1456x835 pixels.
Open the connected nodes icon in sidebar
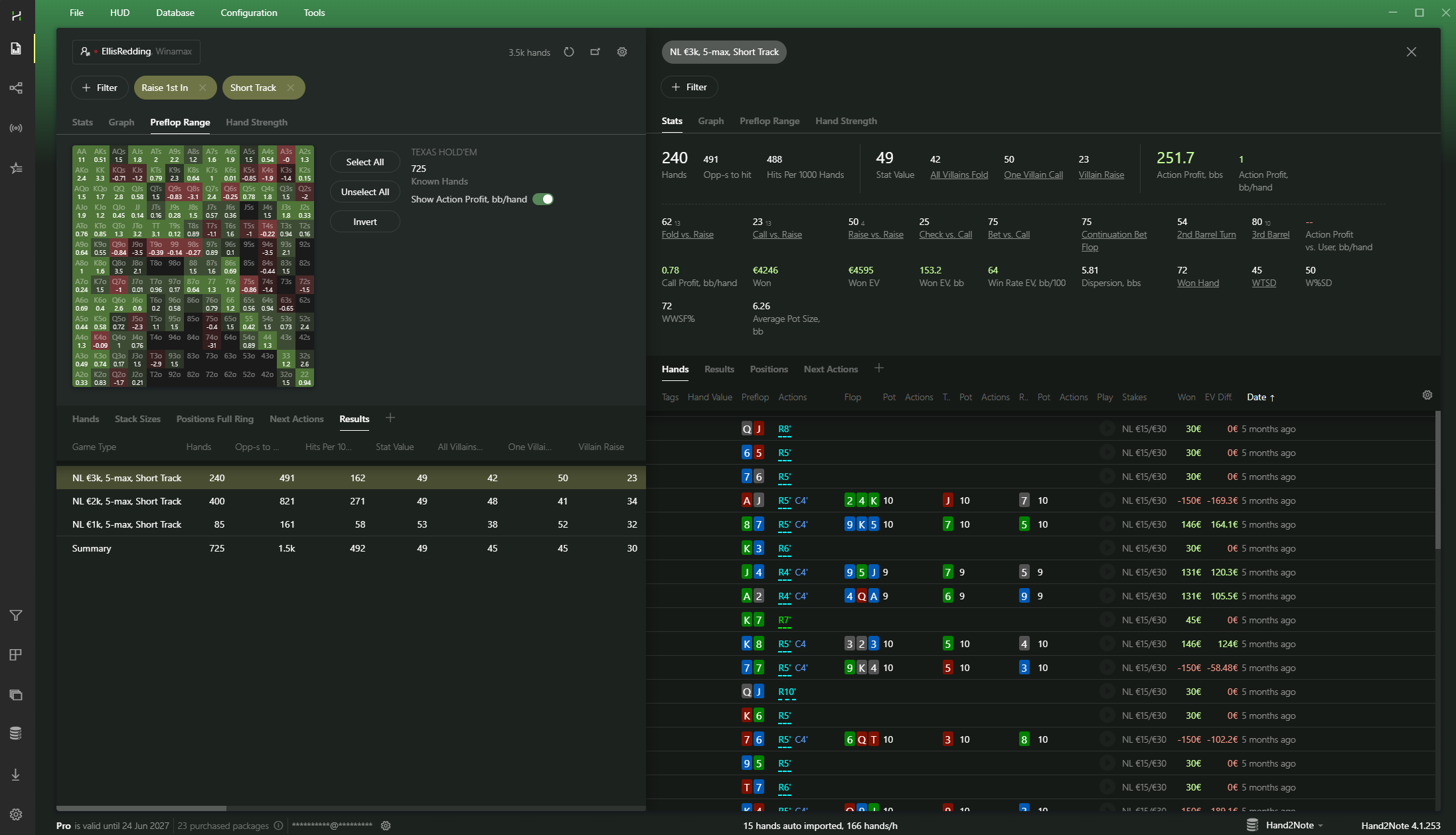[x=16, y=88]
